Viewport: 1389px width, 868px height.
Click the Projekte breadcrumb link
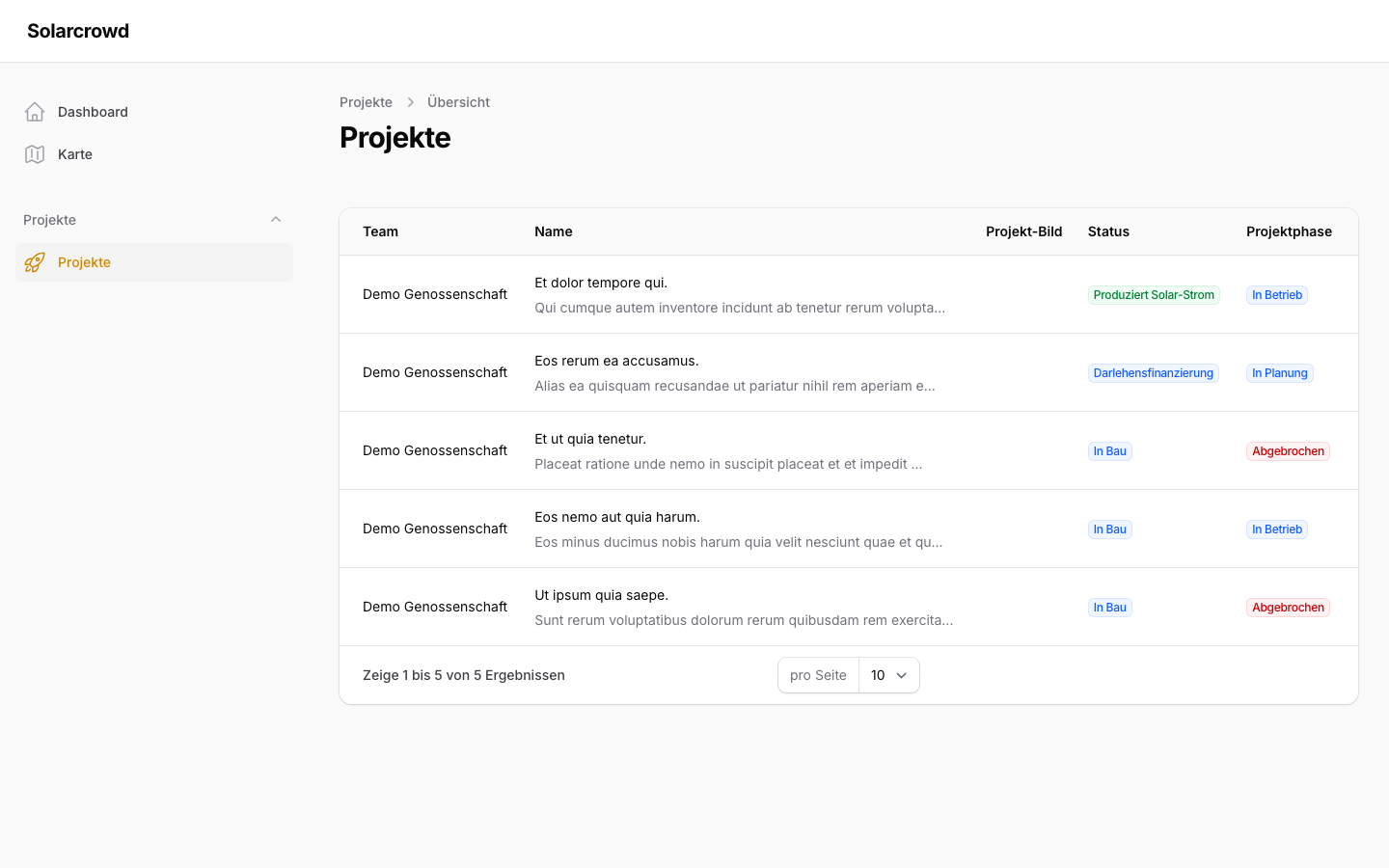[366, 101]
